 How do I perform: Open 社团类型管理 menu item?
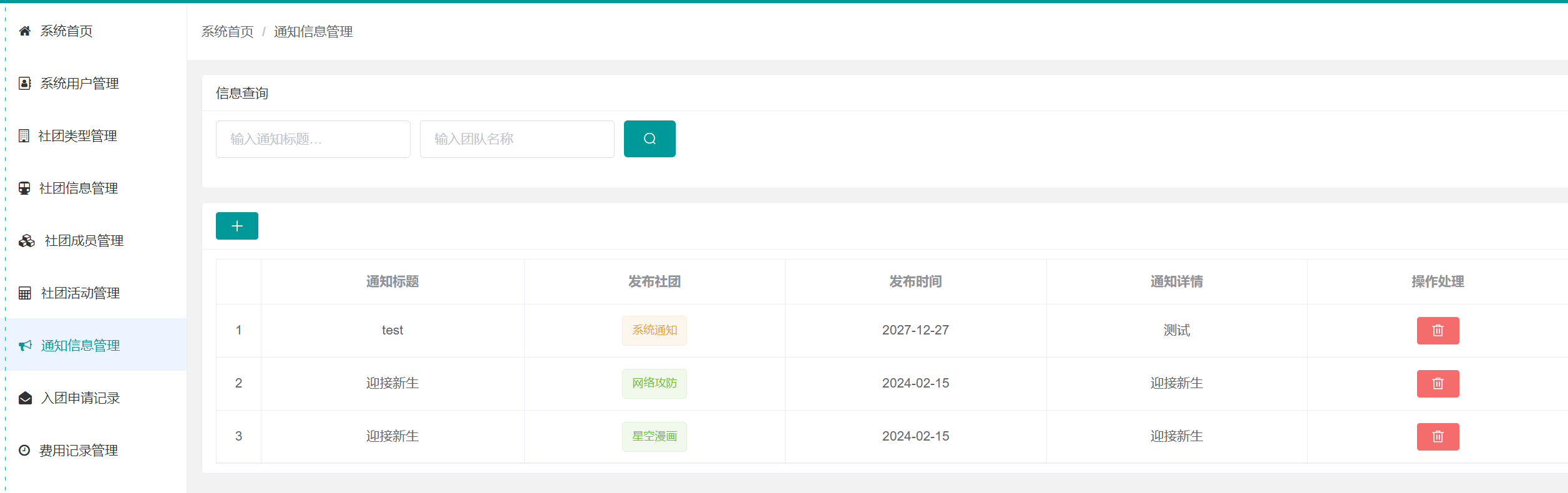point(77,136)
